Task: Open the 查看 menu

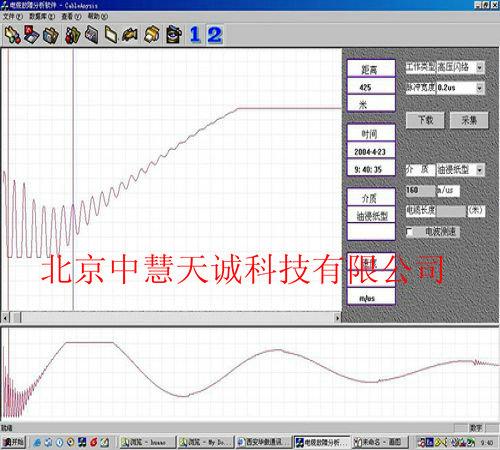Action: 71,16
